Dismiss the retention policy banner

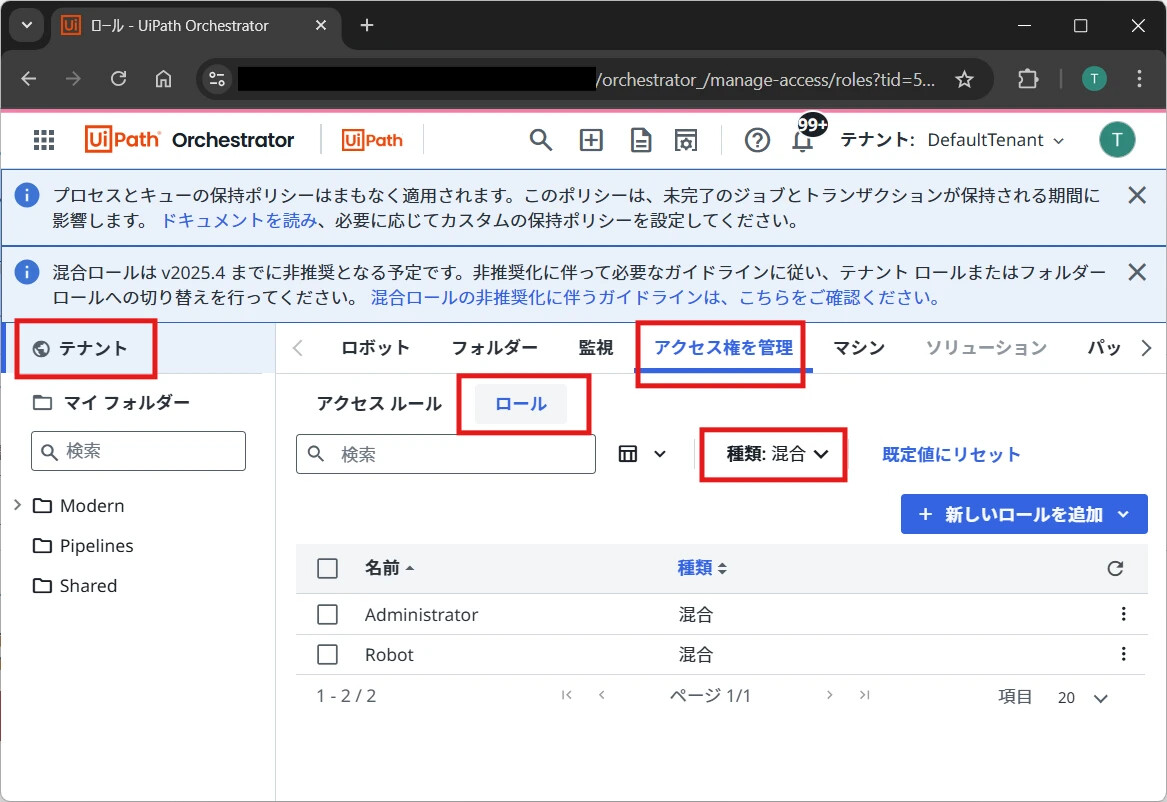1136,195
